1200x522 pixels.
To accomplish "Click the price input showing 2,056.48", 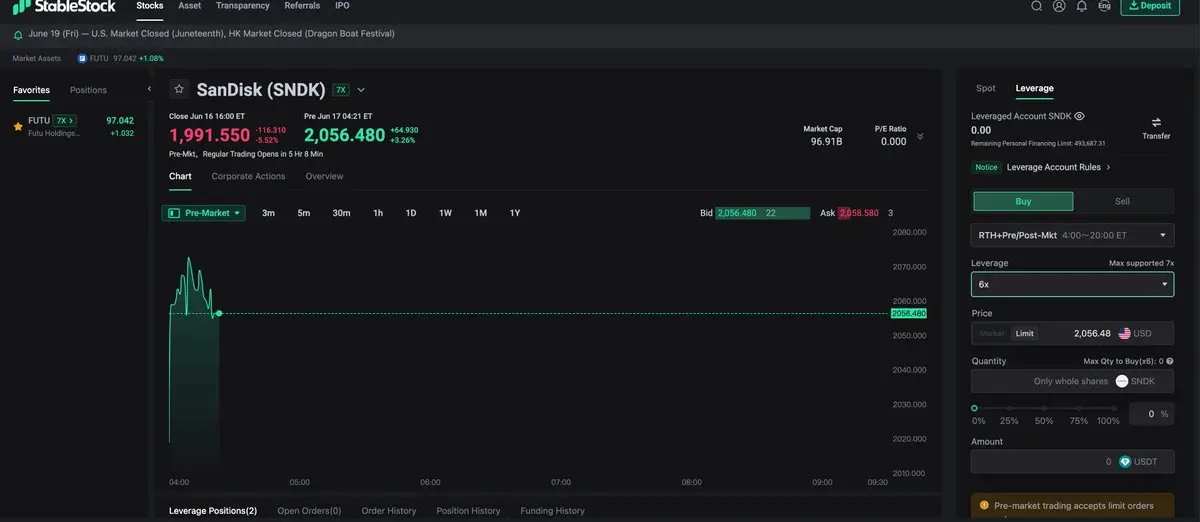I will (x=1092, y=333).
